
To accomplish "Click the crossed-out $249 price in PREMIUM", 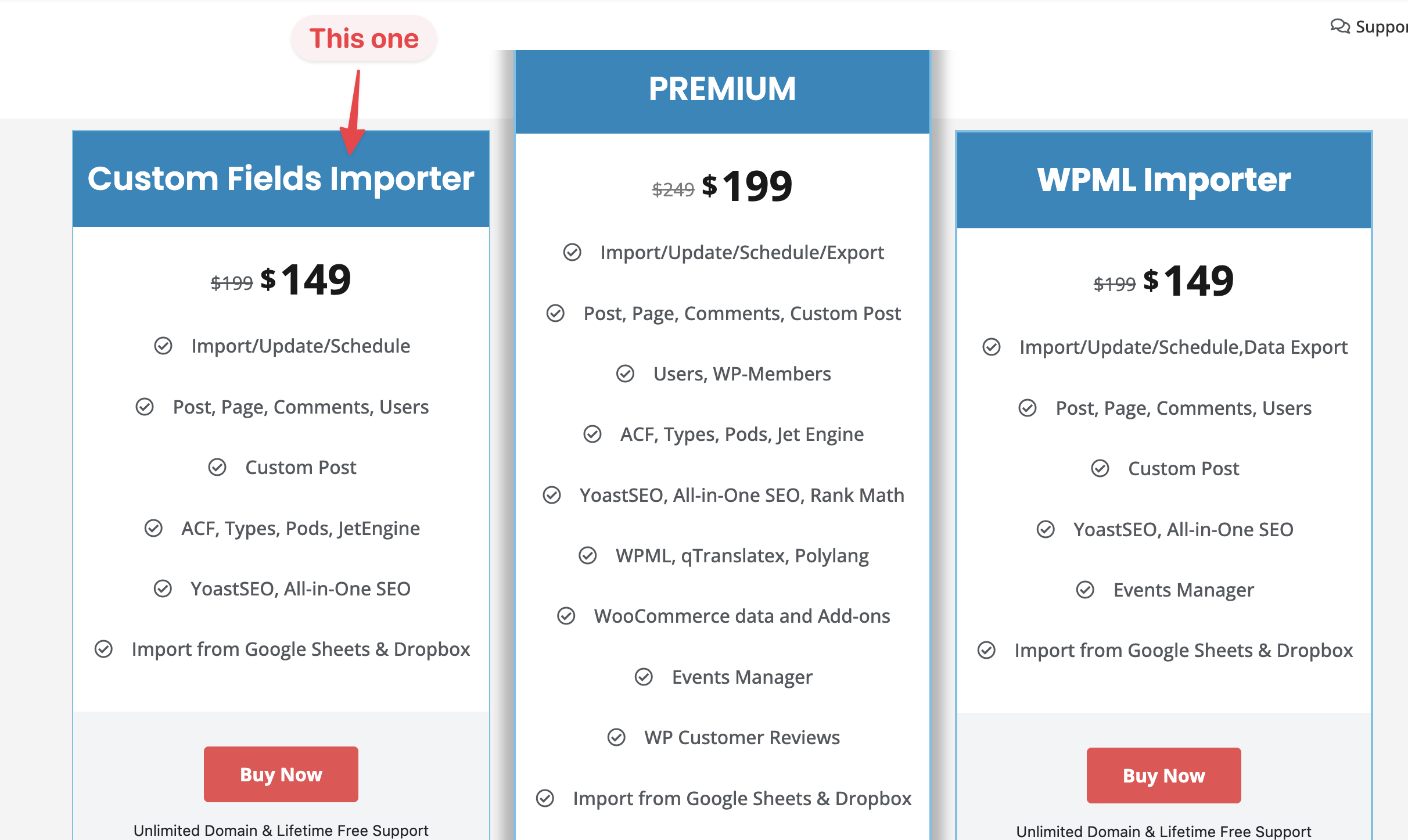I will (x=672, y=188).
